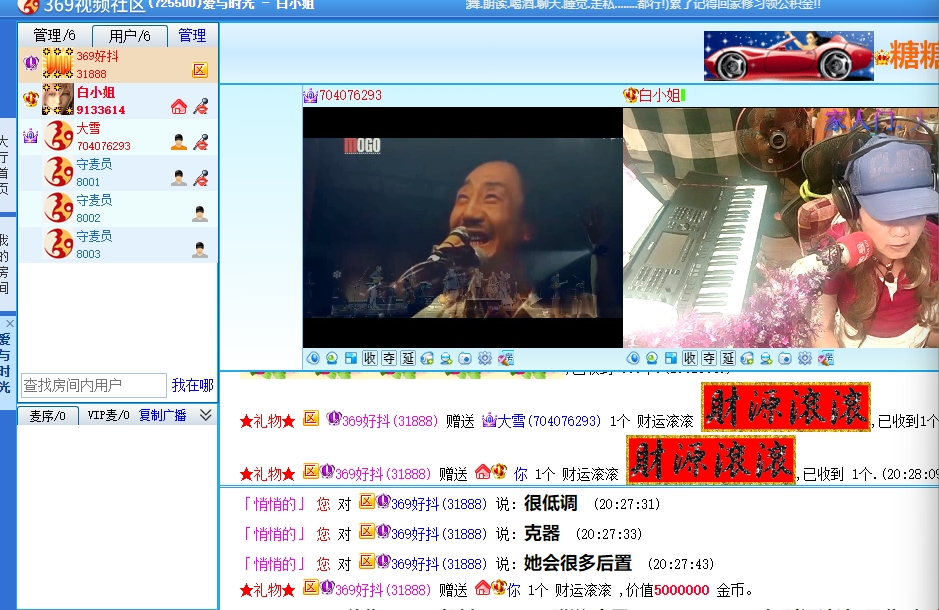Select the 麦序/0 tab
939x610 pixels.
tap(48, 415)
